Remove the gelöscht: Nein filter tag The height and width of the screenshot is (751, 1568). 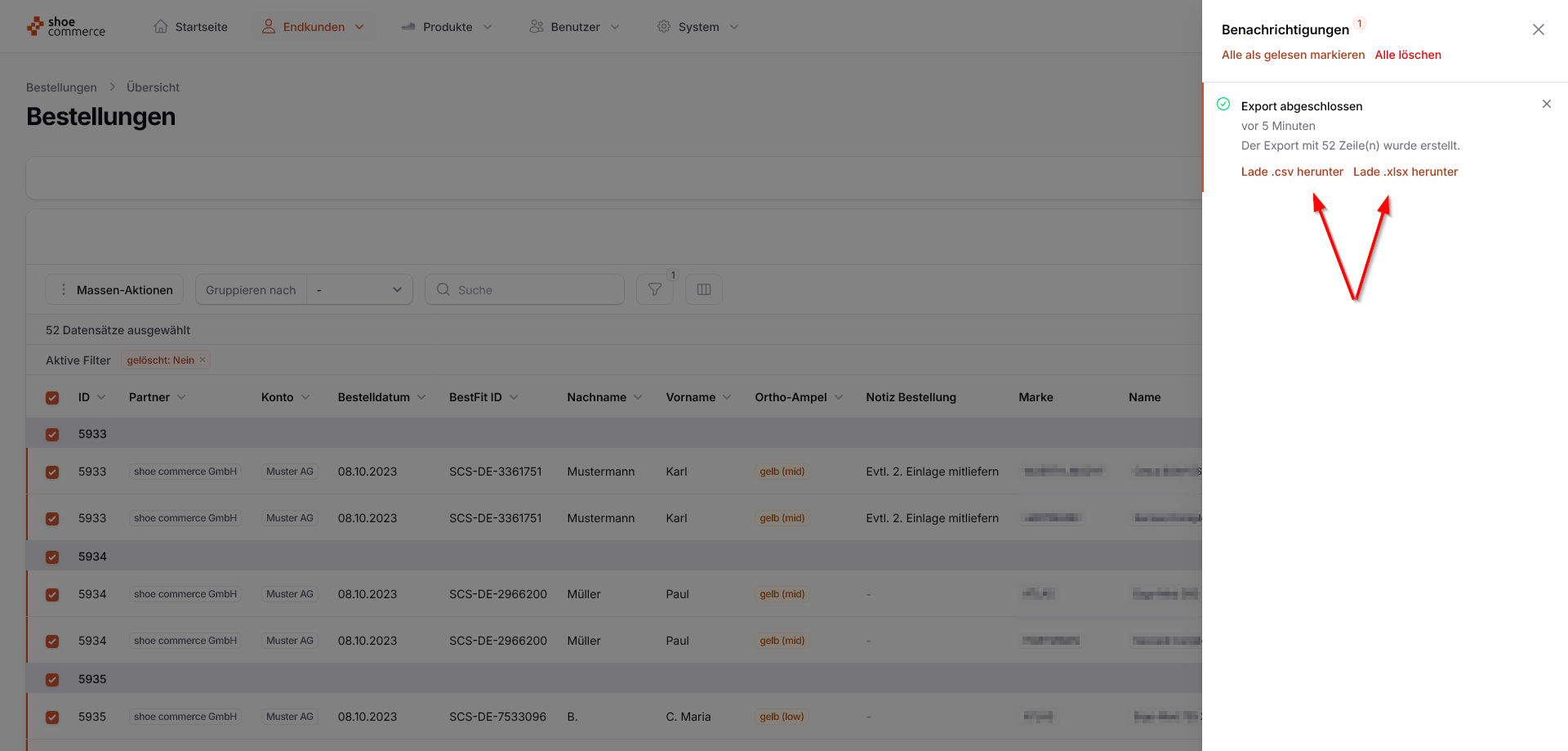pos(203,360)
